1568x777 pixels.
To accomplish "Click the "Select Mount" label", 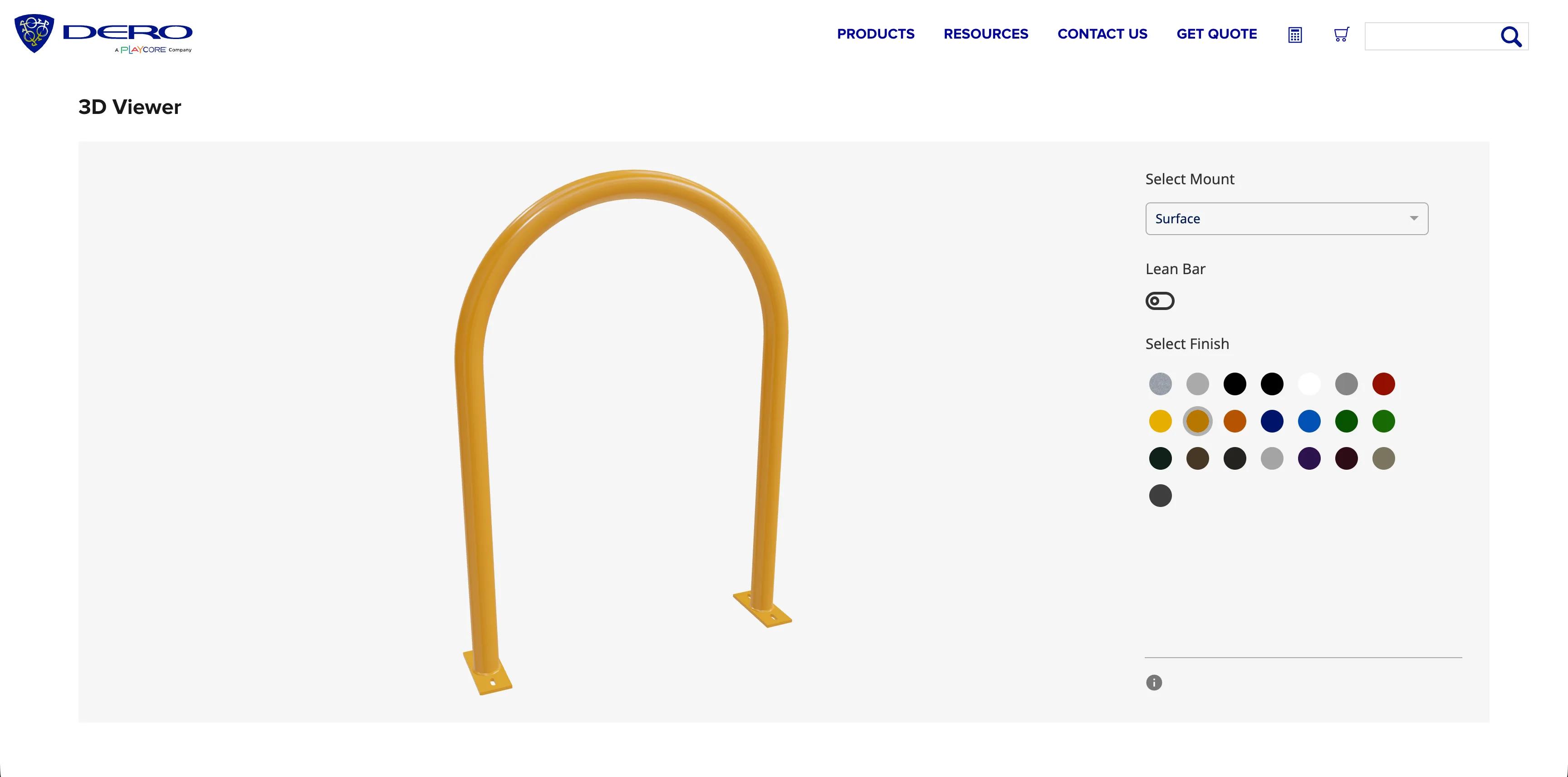I will pos(1190,179).
